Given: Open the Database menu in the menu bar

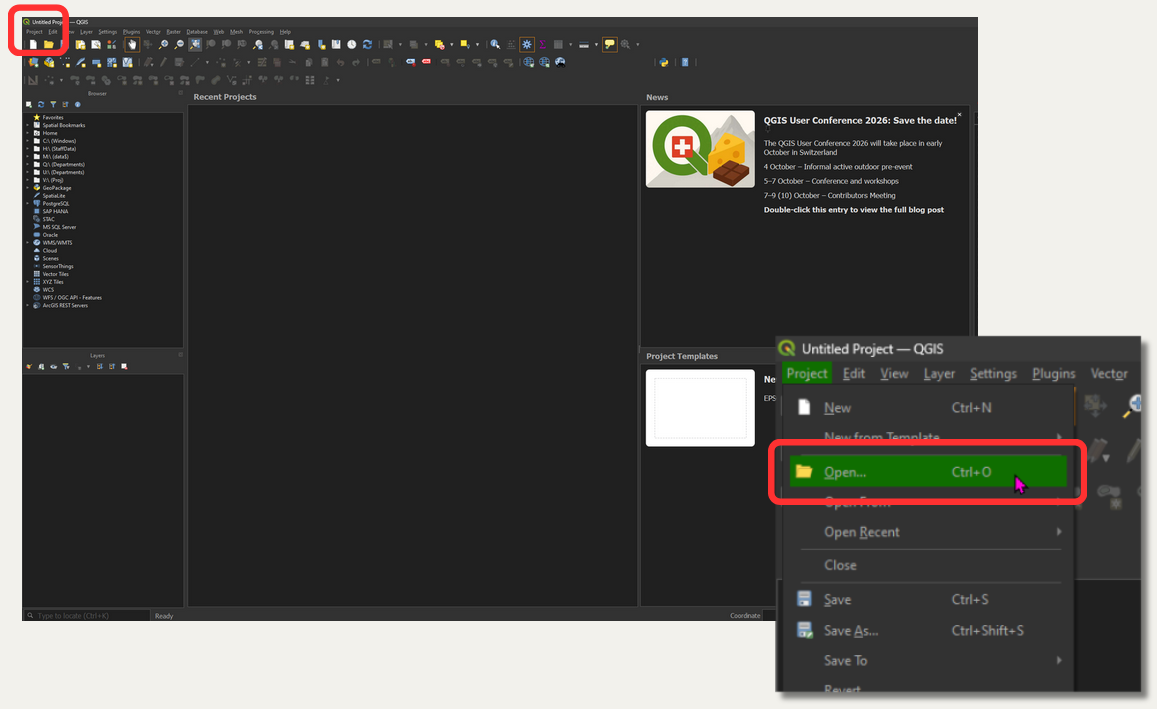Looking at the screenshot, I should tap(197, 32).
